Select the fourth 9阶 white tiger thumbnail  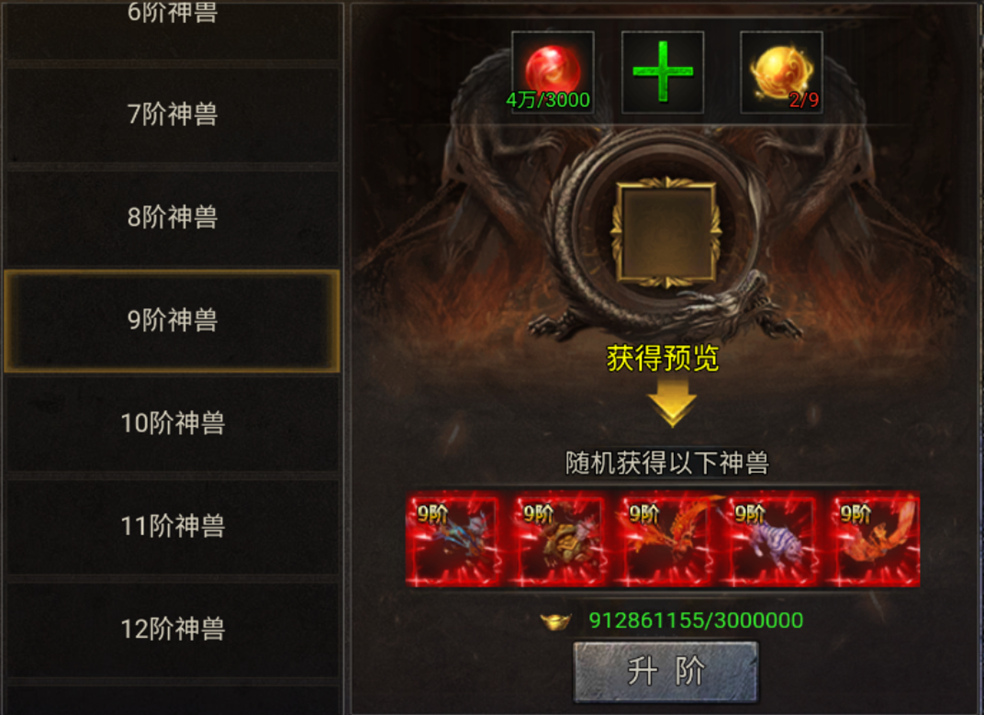(x=769, y=539)
